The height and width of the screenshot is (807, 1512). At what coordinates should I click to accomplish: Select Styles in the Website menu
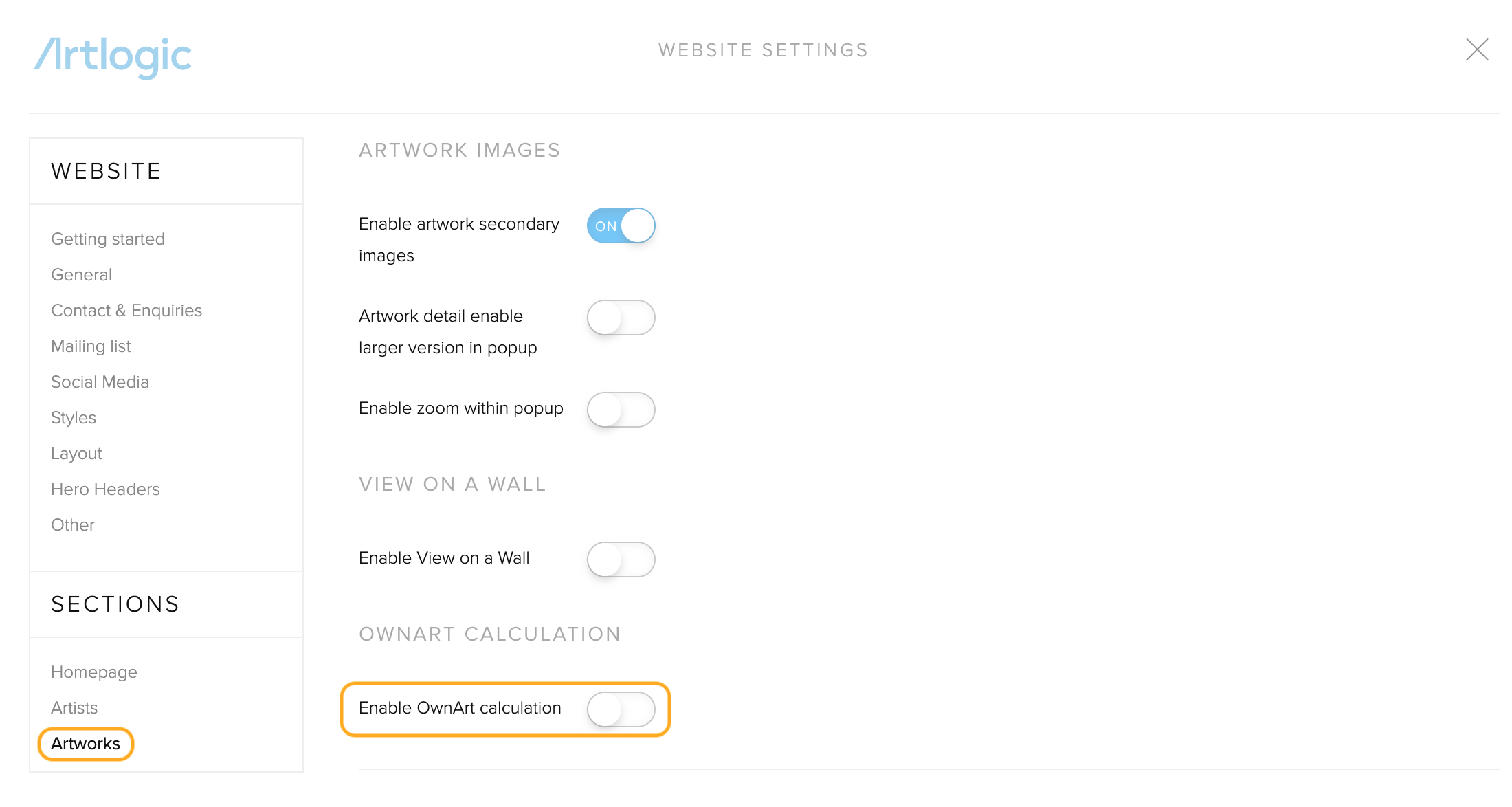(x=74, y=418)
